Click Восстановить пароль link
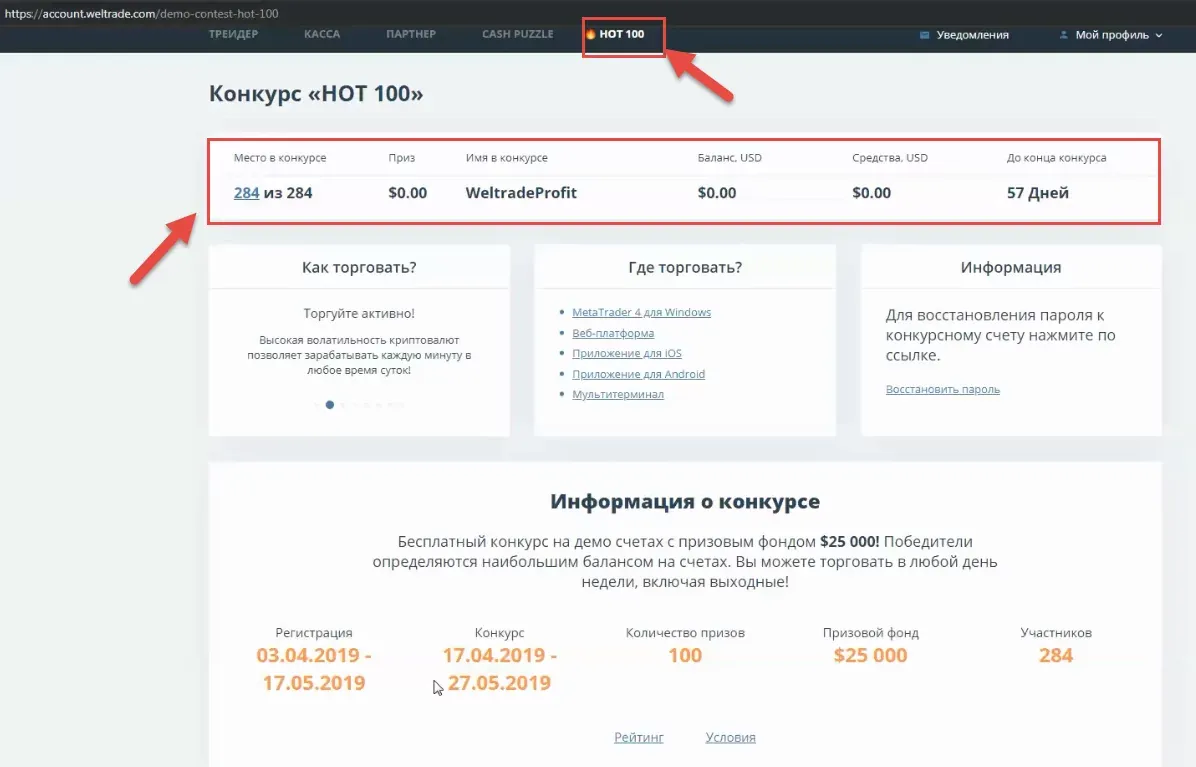1196x767 pixels. (943, 390)
